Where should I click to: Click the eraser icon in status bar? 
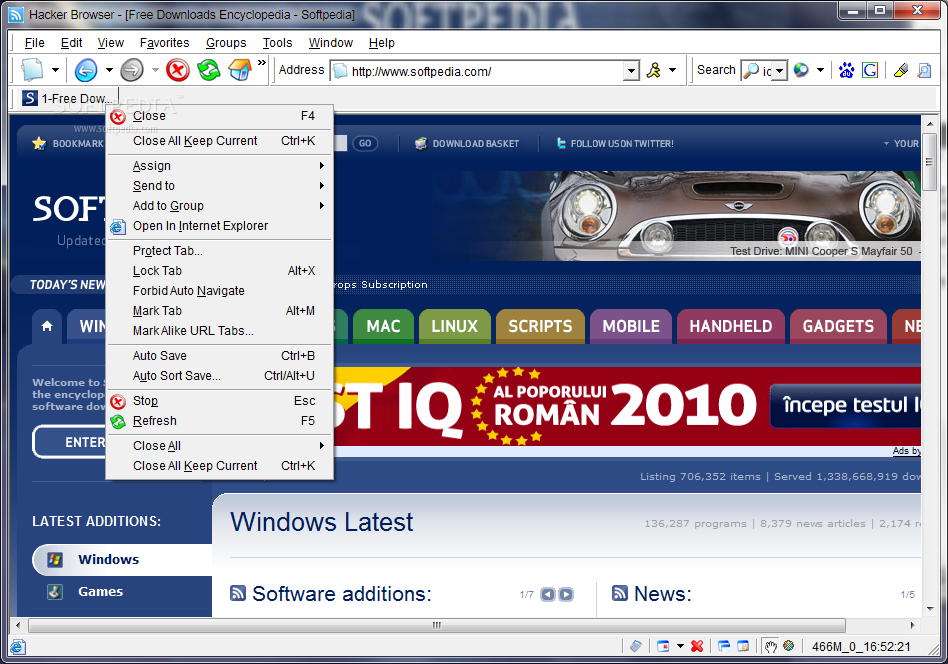click(x=635, y=646)
